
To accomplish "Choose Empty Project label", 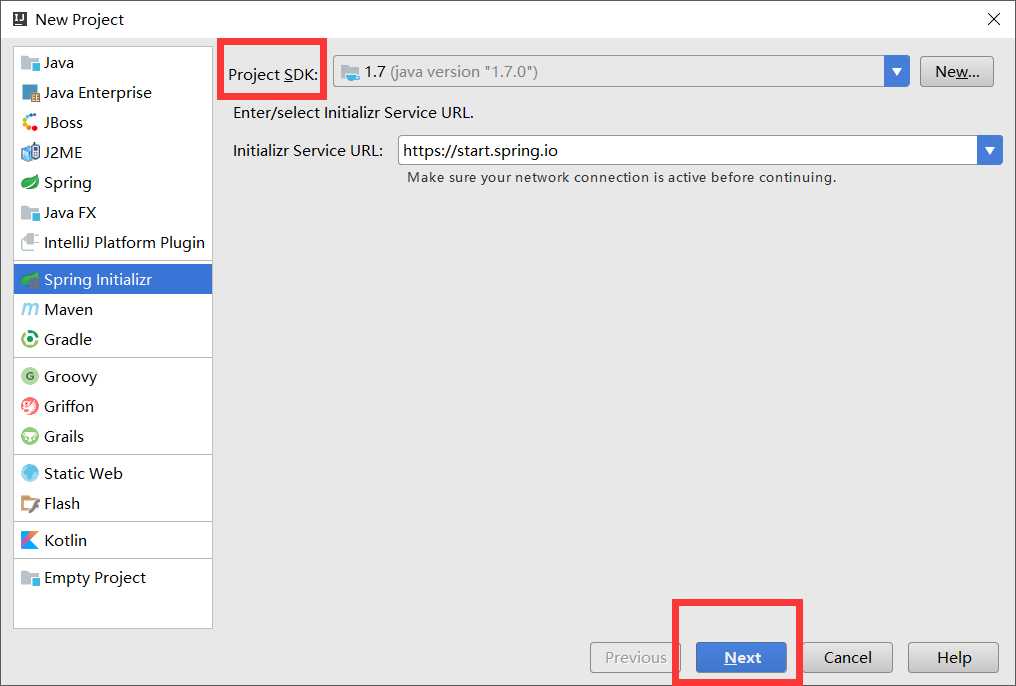I will click(x=95, y=578).
